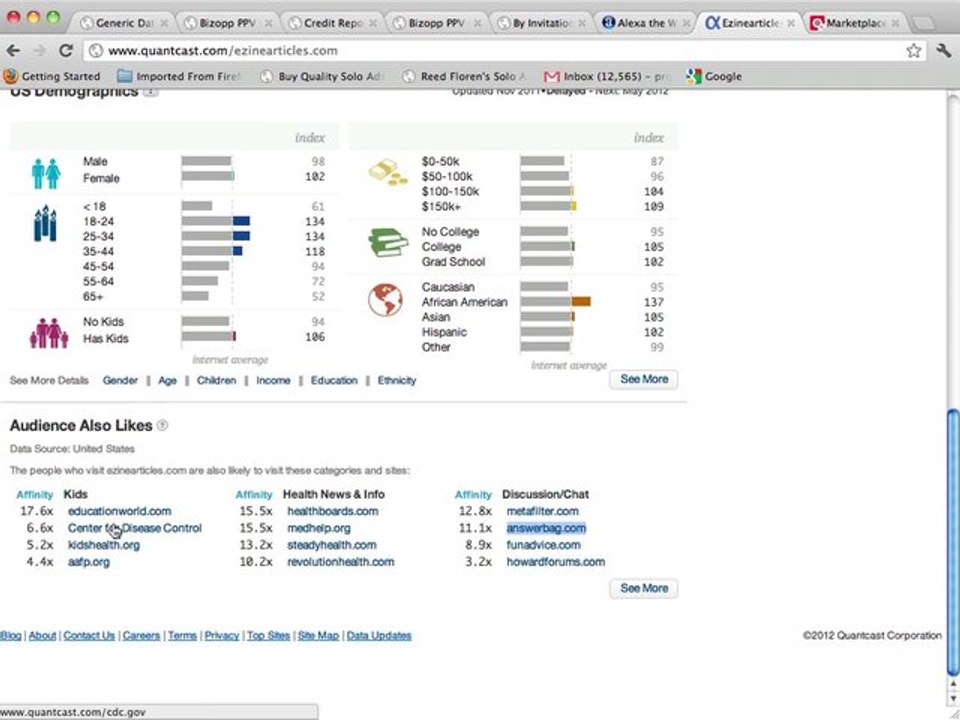
Task: Open the Reed Floren's Solo Ads bookmark
Action: tap(464, 77)
